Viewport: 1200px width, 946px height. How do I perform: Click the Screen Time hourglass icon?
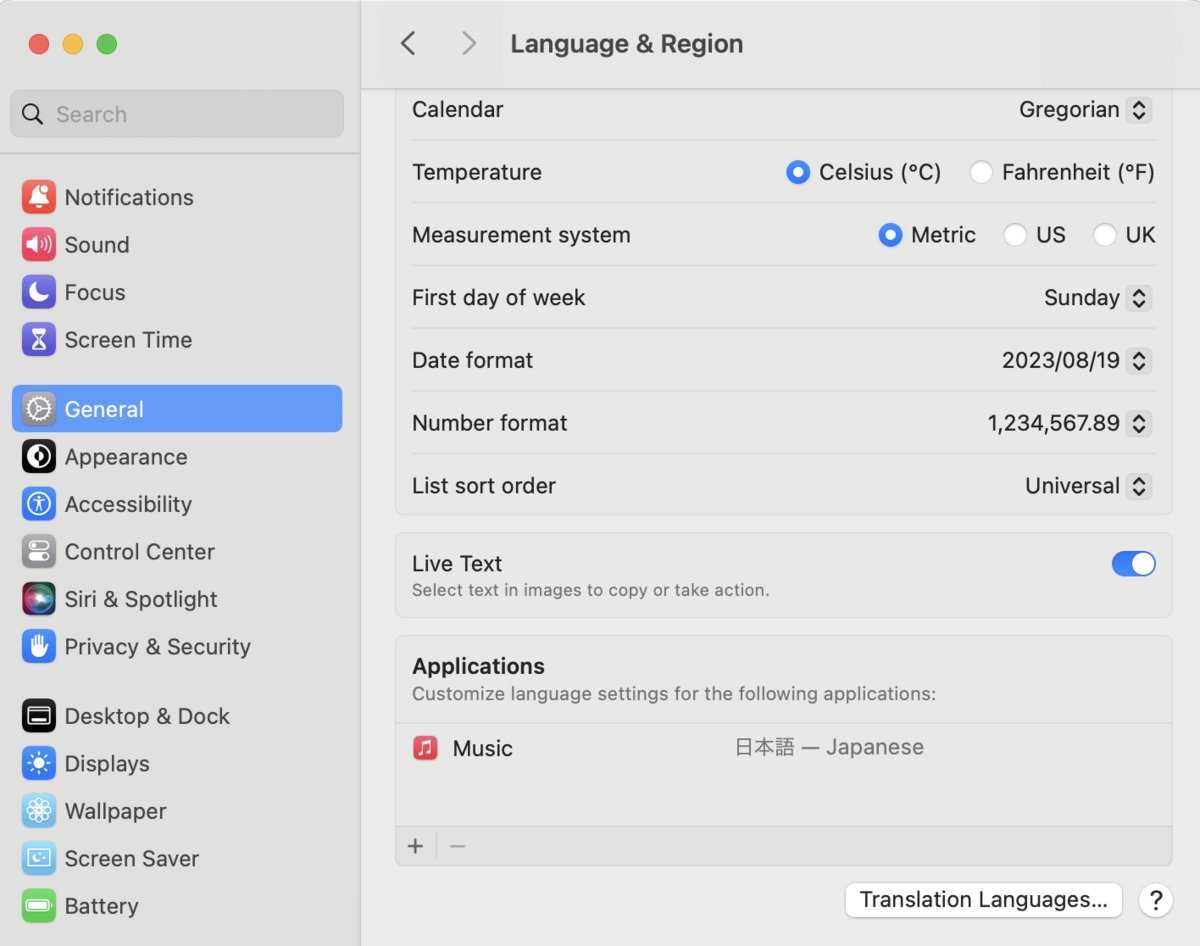[39, 340]
